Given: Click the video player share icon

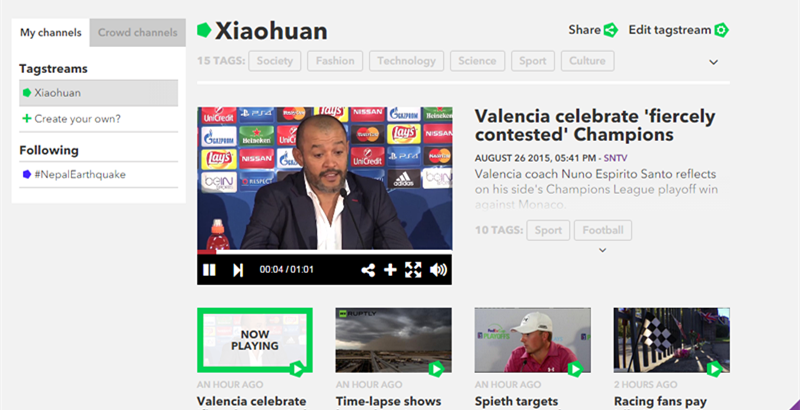Looking at the screenshot, I should click(368, 270).
